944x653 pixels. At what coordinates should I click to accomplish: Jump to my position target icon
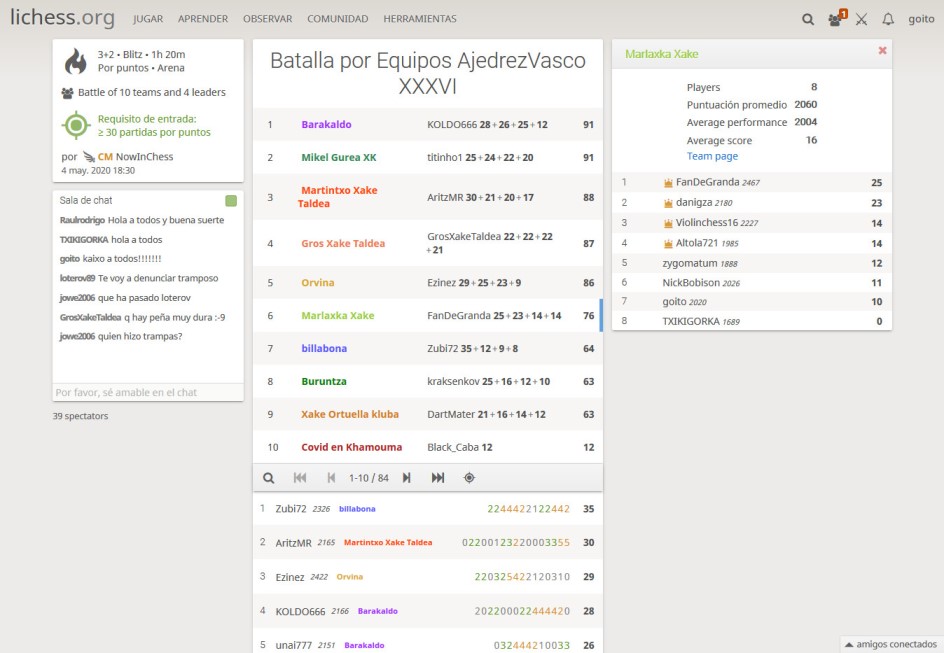point(469,478)
